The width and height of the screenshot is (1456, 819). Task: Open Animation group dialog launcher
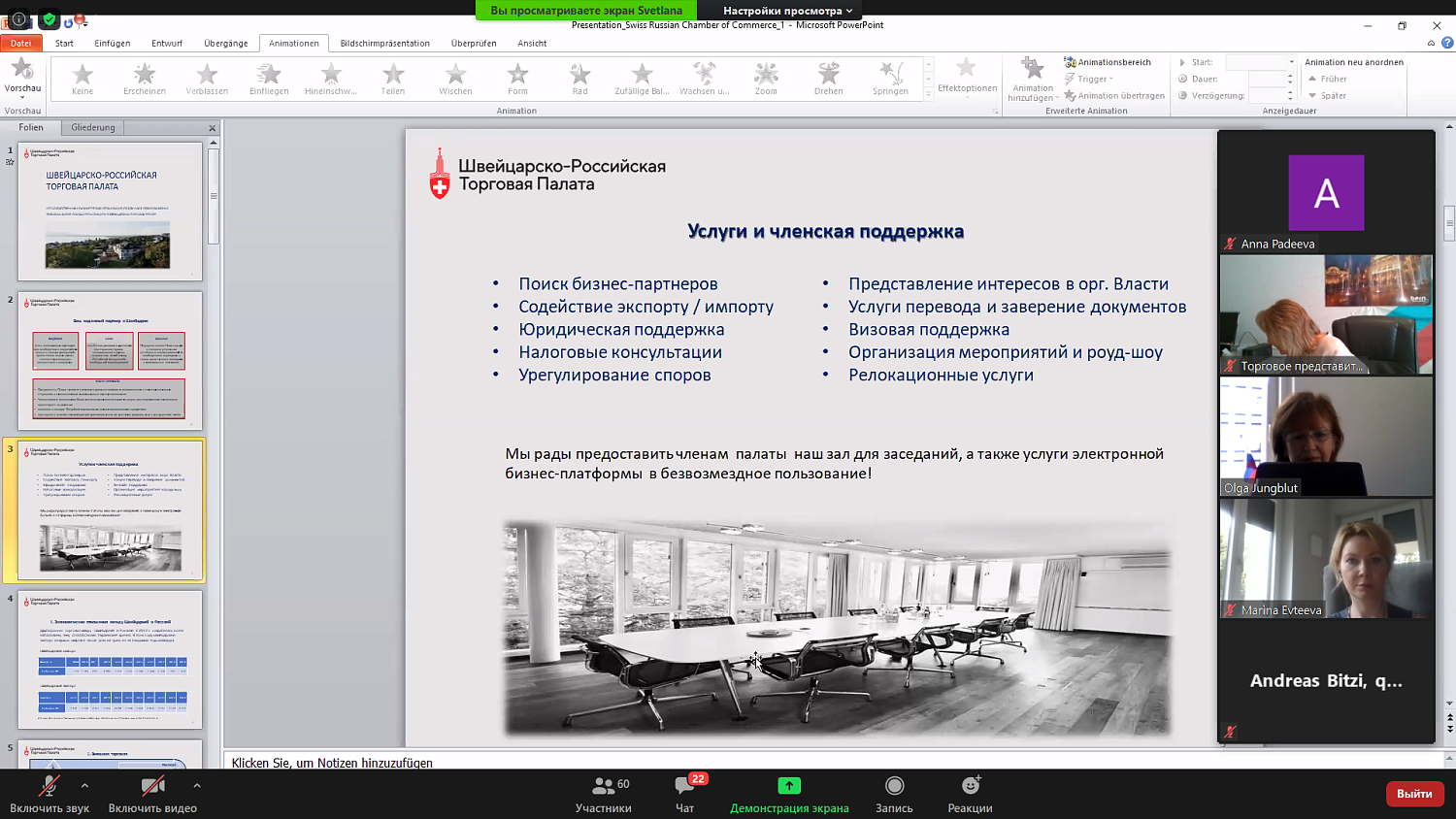[x=996, y=112]
